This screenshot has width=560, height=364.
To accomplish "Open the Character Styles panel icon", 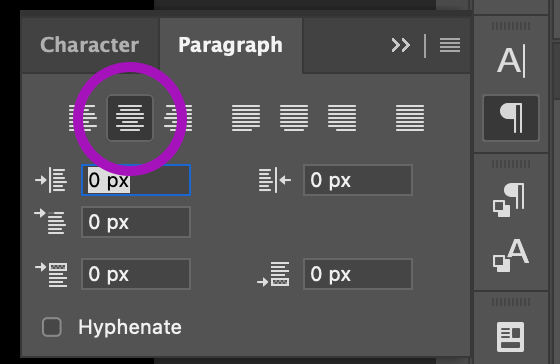I will 510,255.
